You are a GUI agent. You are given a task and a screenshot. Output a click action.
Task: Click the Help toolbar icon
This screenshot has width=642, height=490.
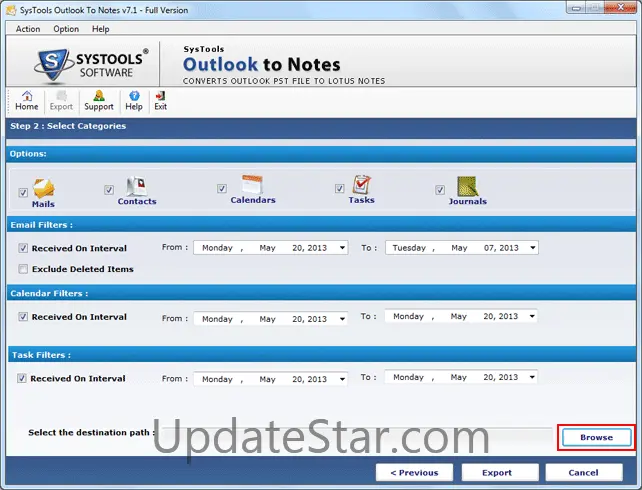click(134, 101)
